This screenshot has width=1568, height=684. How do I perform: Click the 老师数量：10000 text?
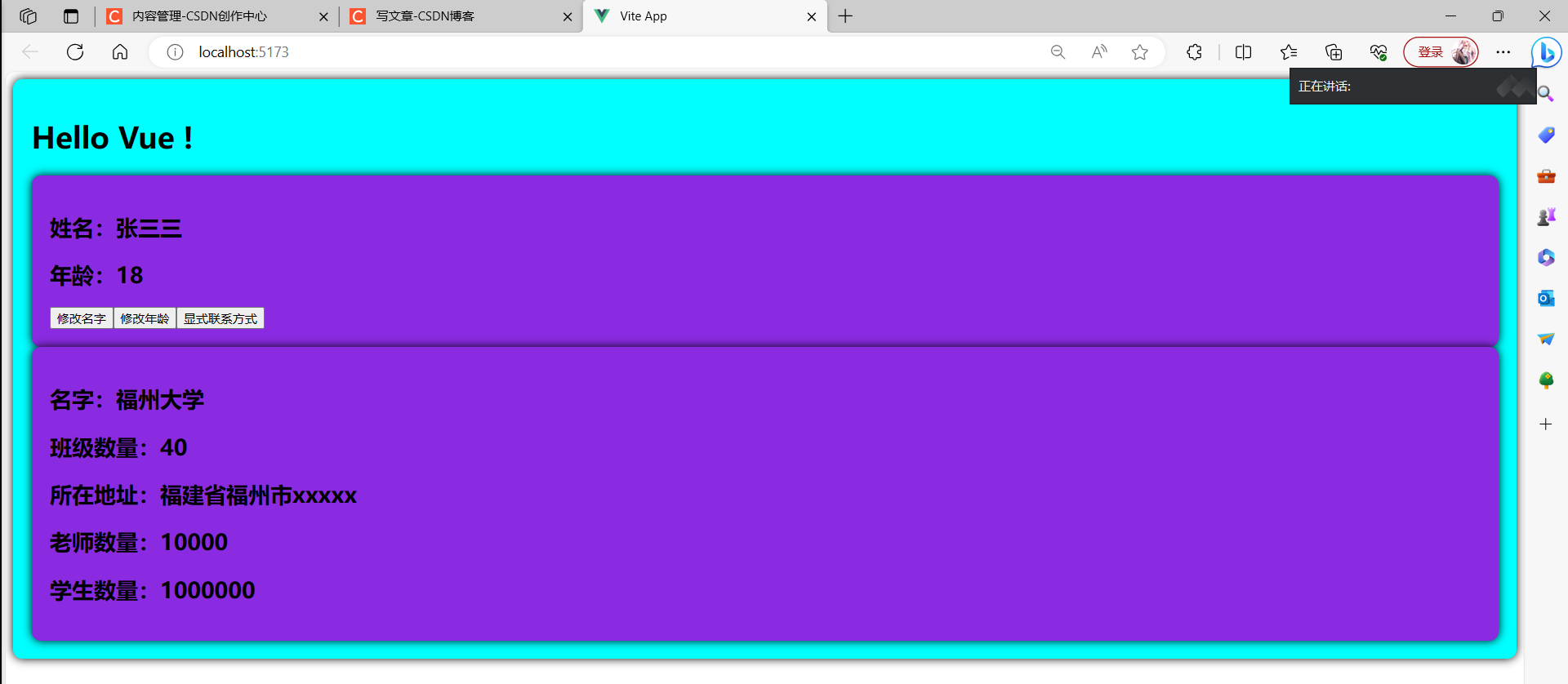[x=139, y=543]
